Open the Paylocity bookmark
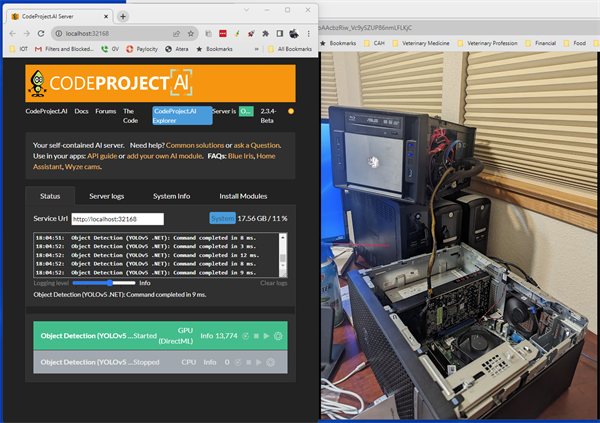 point(142,49)
